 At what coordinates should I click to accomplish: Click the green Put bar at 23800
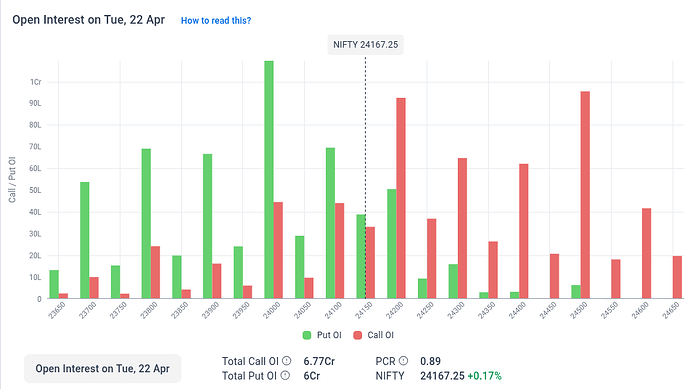146,224
